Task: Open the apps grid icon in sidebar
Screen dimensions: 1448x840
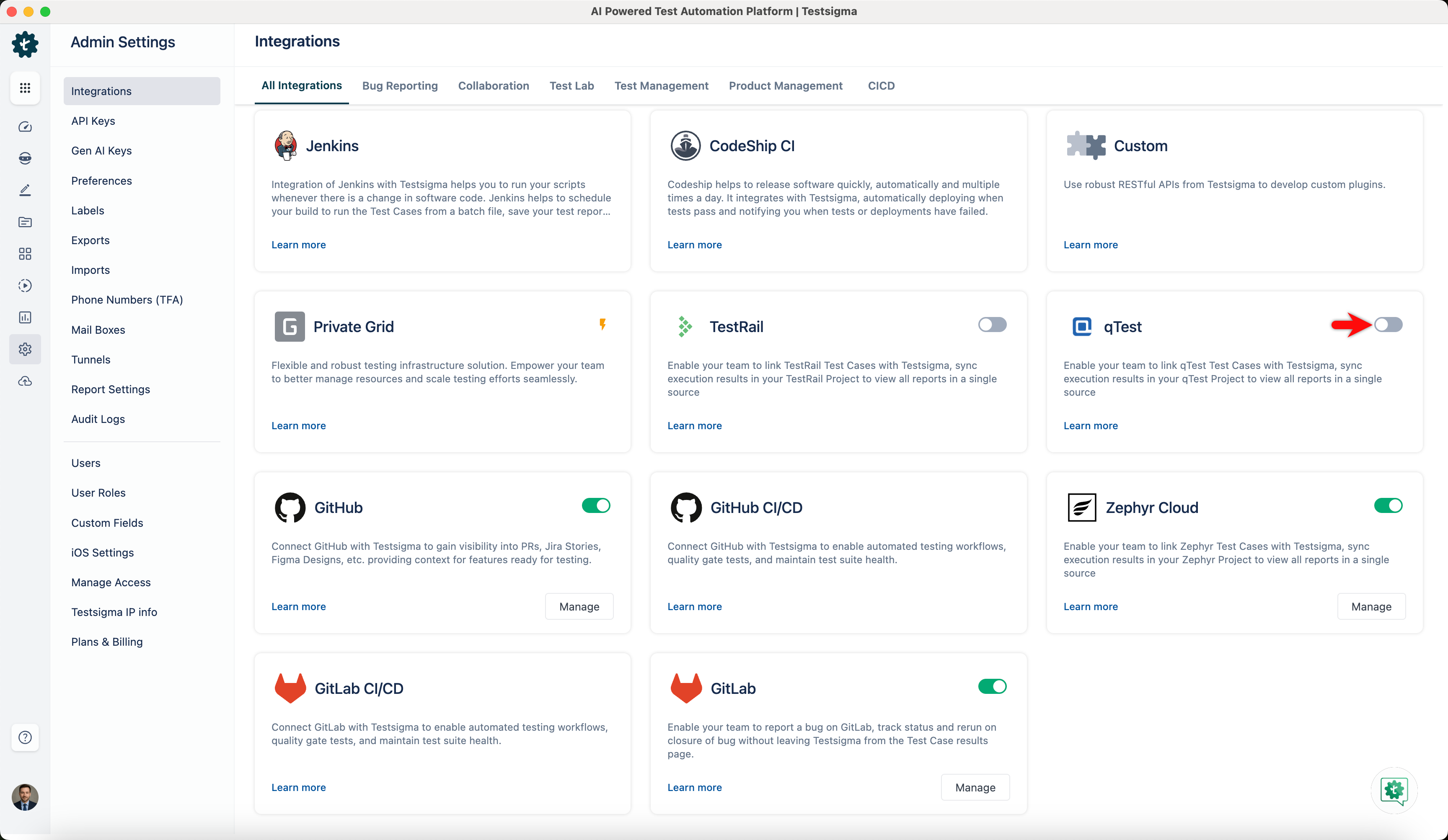Action: [25, 88]
